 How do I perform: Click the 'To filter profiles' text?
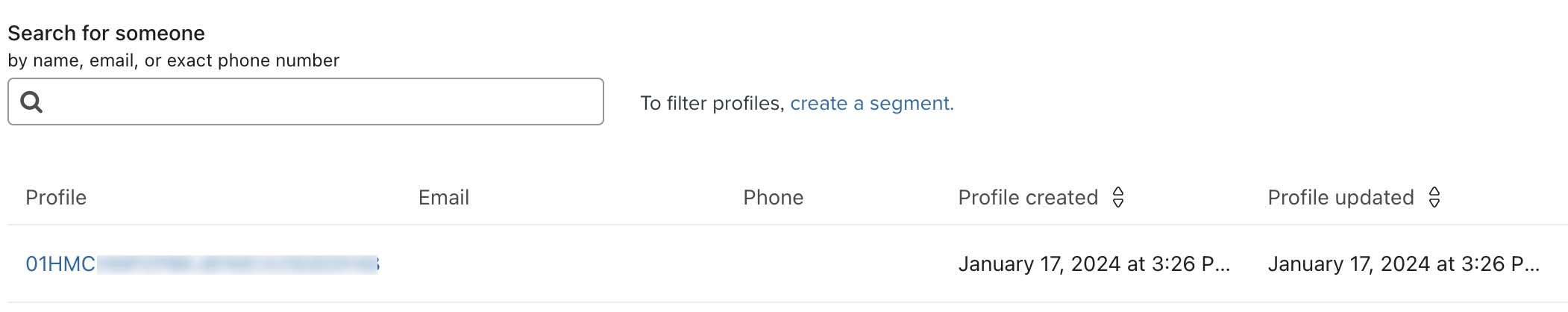(x=712, y=103)
